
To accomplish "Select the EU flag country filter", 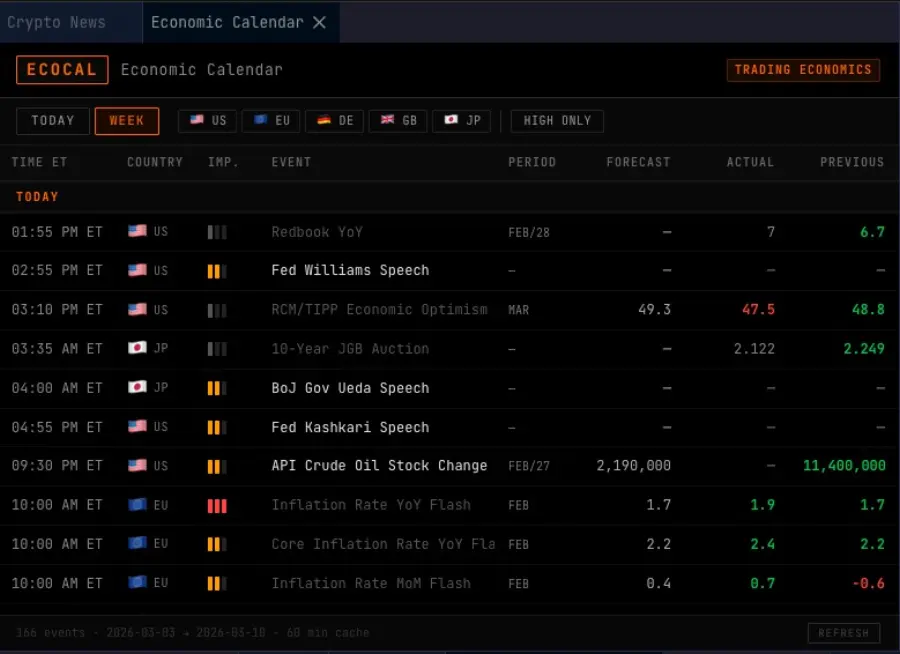I will point(271,120).
